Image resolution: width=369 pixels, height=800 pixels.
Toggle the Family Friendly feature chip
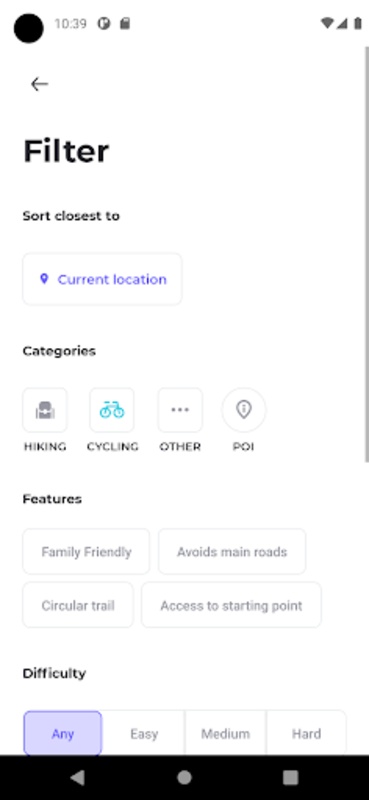coord(86,552)
